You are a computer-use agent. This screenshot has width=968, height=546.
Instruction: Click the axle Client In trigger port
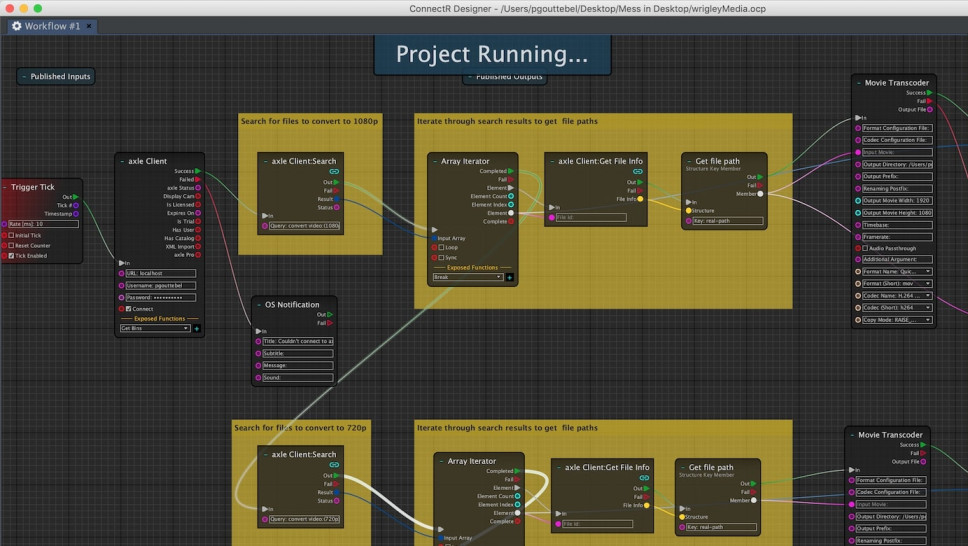tap(122, 263)
